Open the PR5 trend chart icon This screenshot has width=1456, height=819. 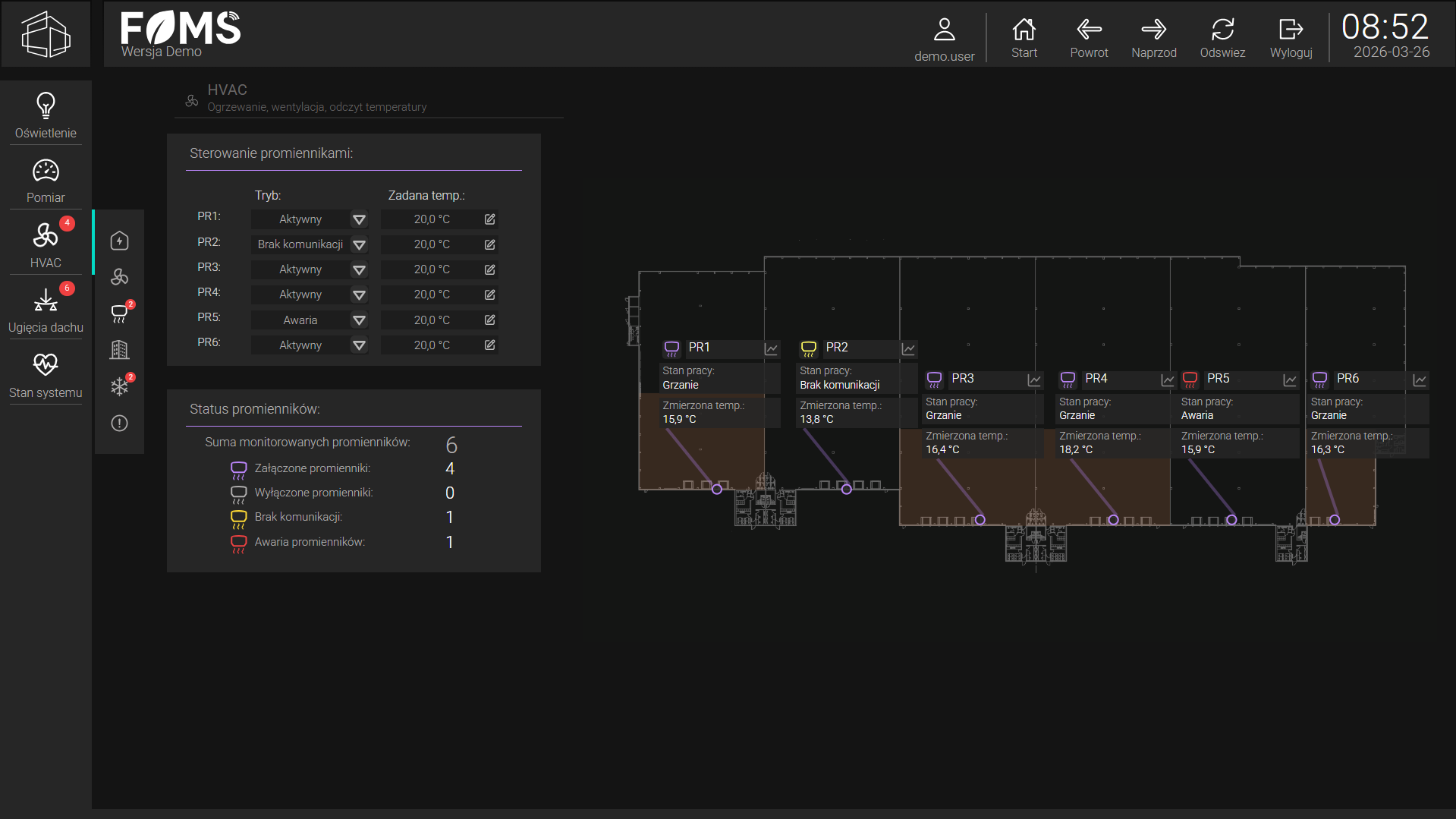pos(1290,380)
